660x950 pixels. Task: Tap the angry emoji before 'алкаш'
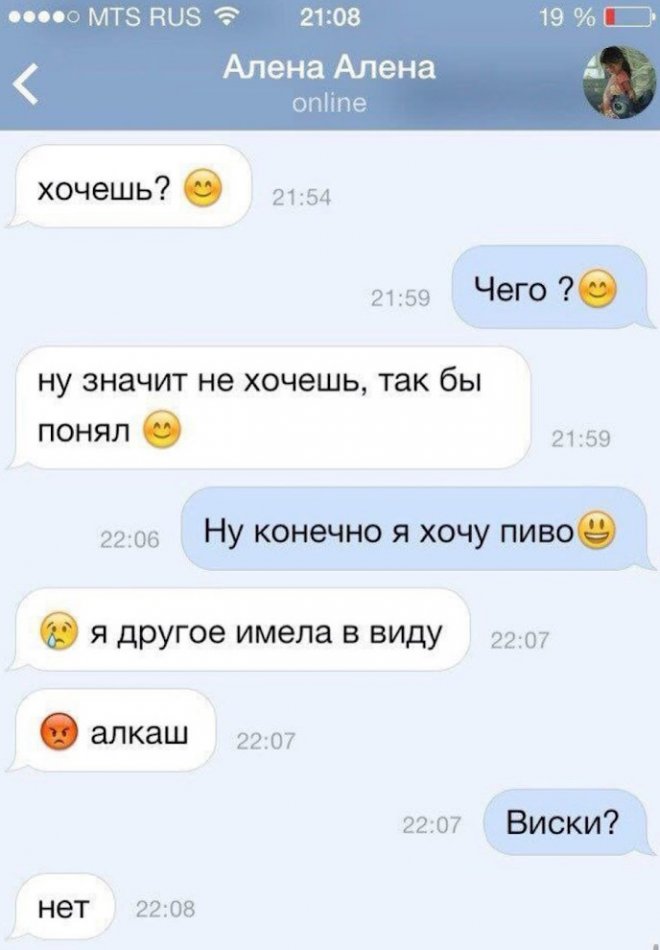click(x=59, y=731)
